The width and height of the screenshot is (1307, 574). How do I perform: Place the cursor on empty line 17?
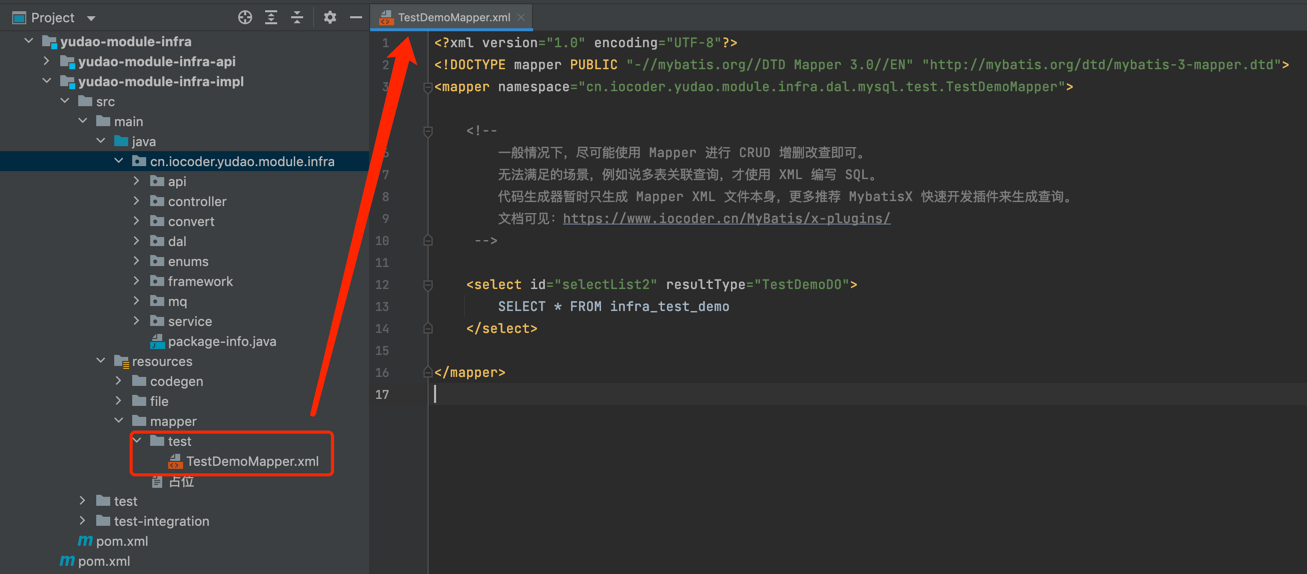[600, 394]
